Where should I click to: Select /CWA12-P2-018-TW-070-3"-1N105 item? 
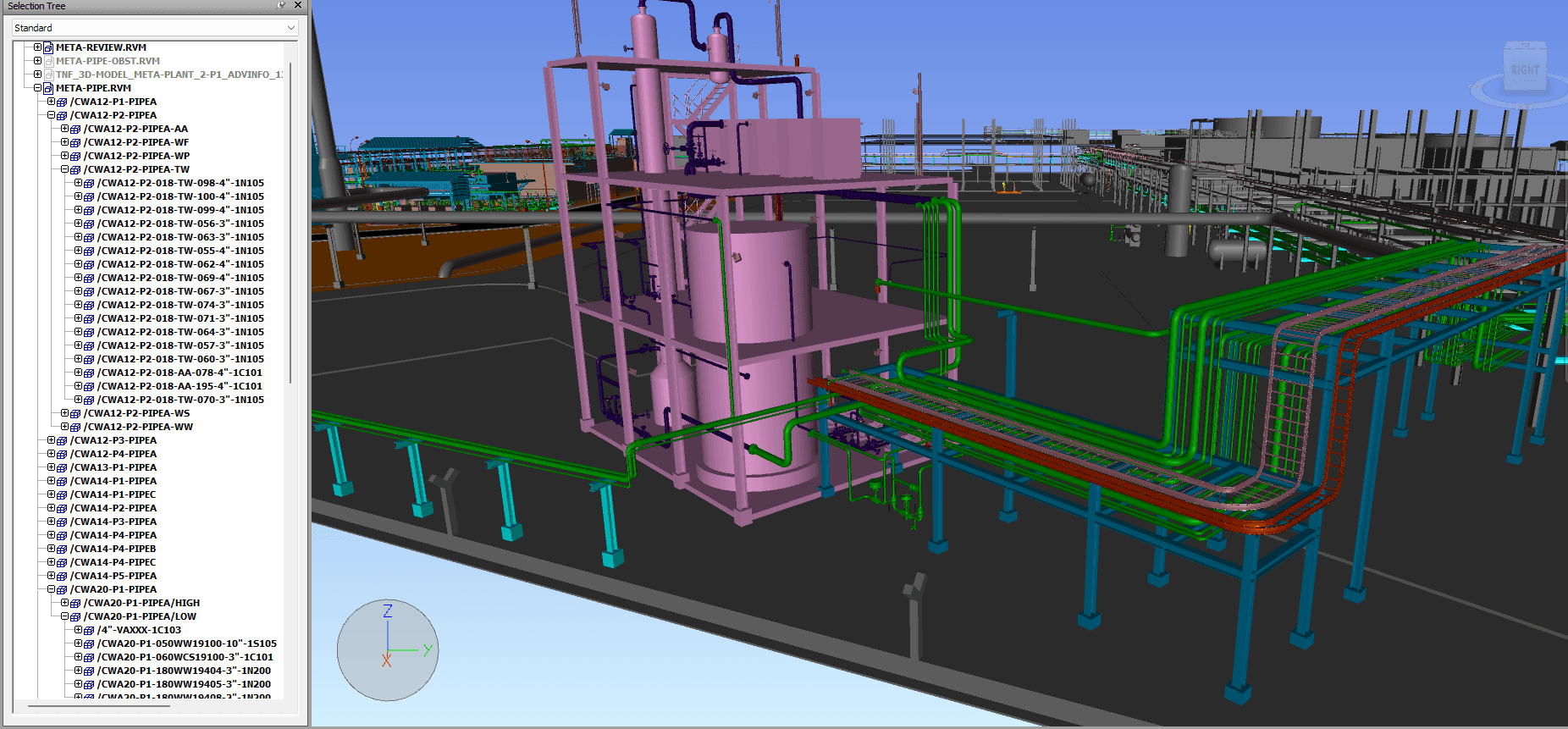(180, 400)
